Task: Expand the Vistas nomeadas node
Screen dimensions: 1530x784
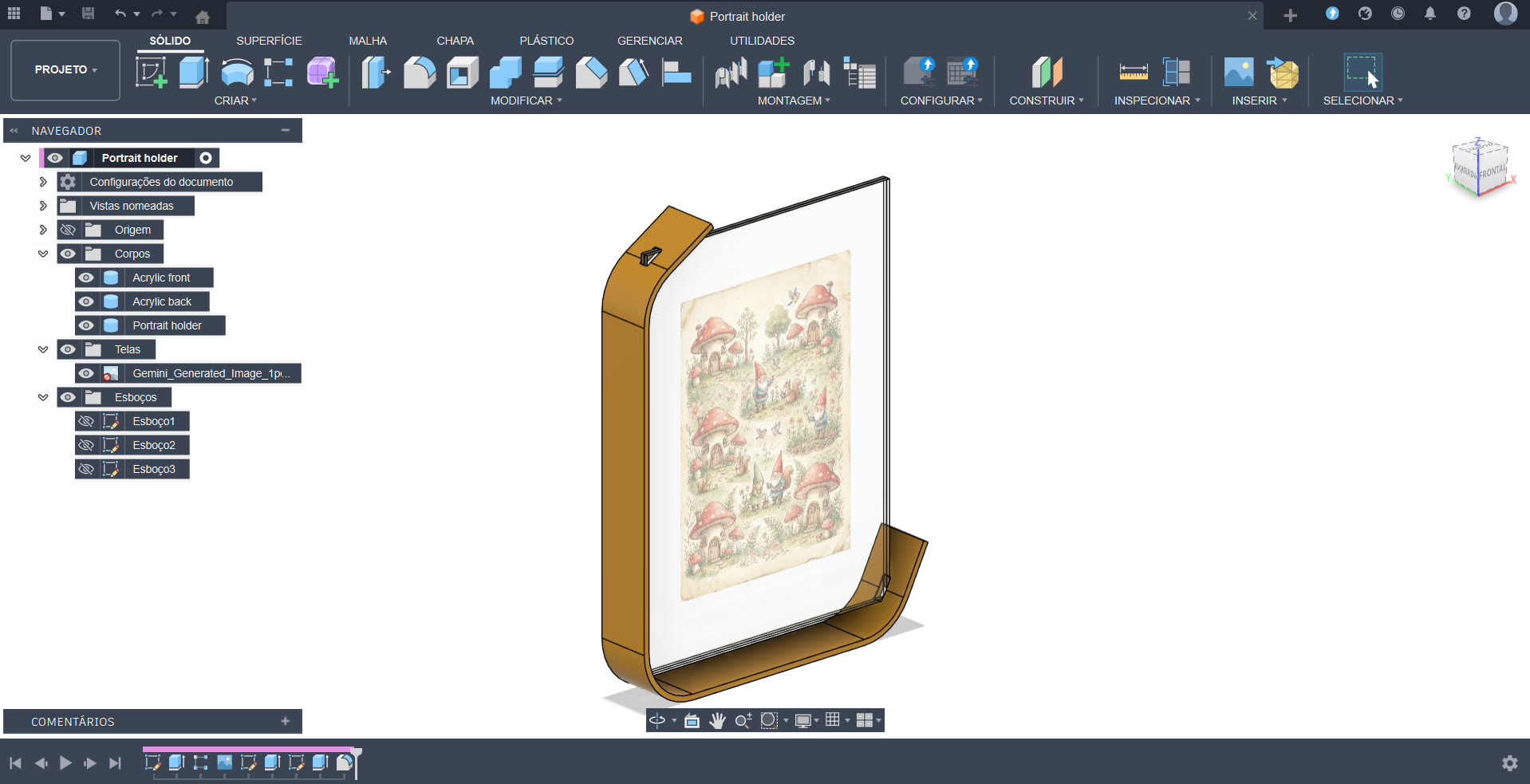Action: (x=43, y=206)
